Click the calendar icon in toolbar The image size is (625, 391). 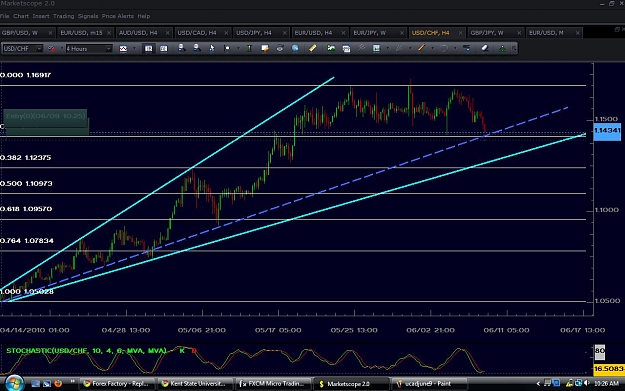(346, 49)
